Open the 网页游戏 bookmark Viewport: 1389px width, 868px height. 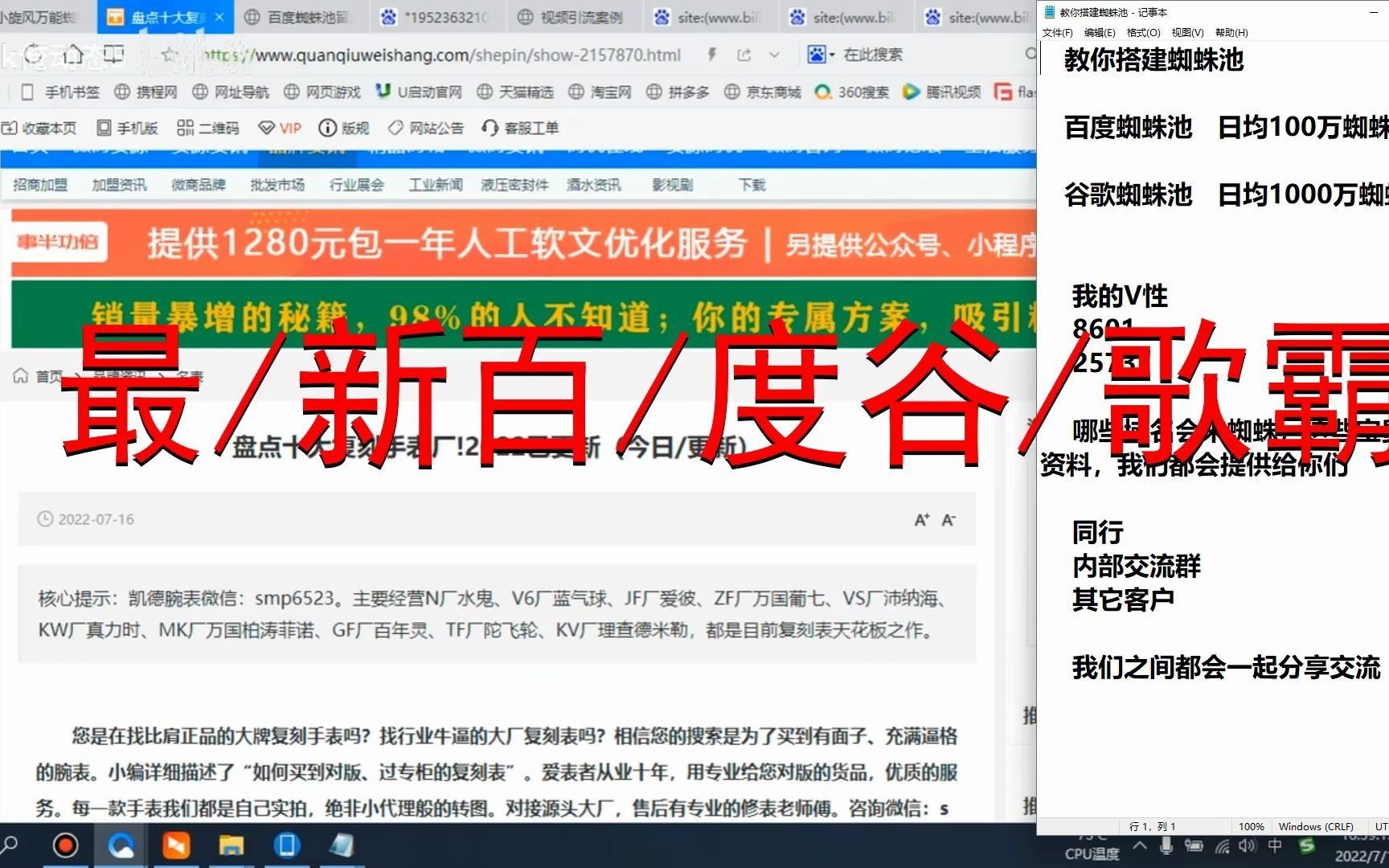coord(322,92)
